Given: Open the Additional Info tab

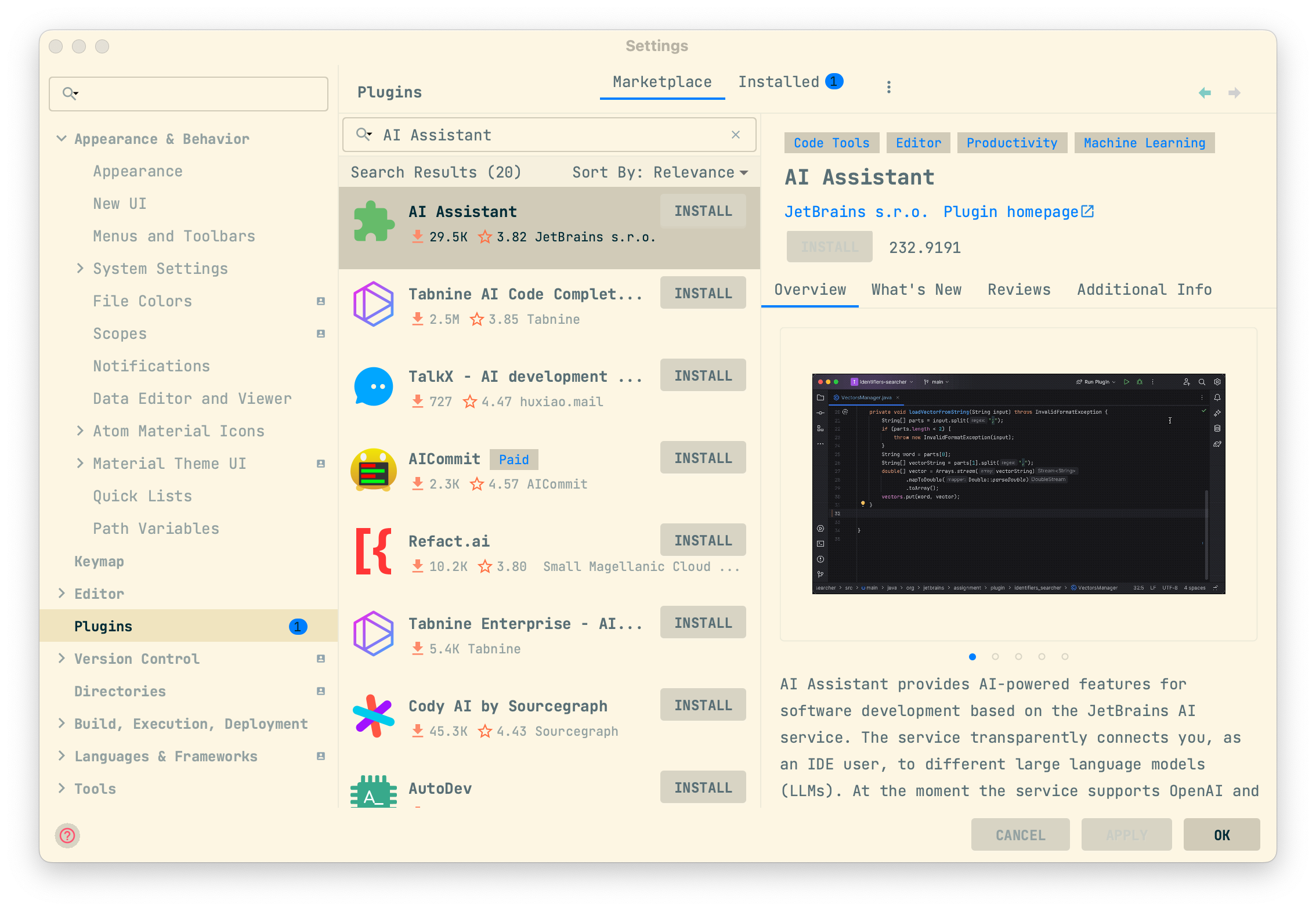Looking at the screenshot, I should point(1144,290).
